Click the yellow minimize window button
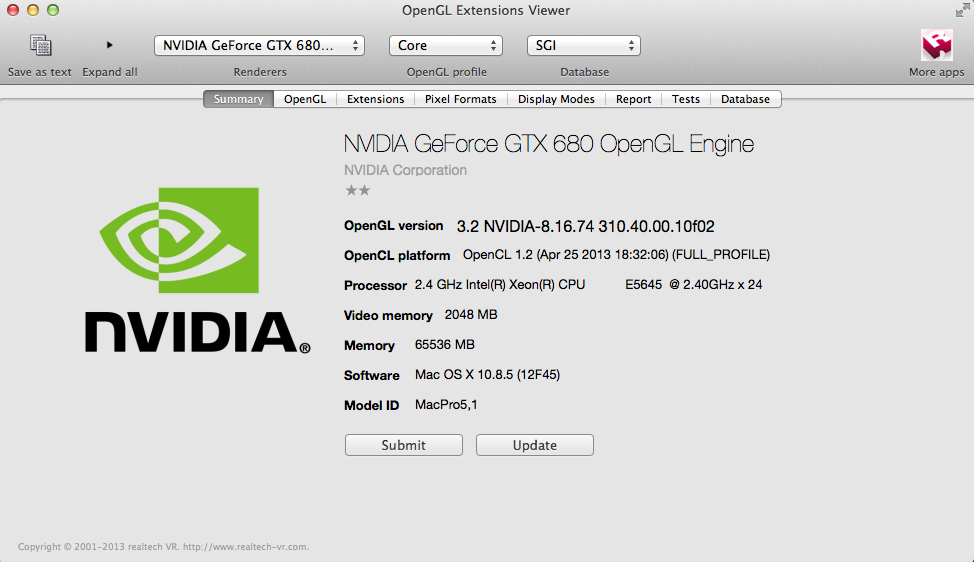This screenshot has height=562, width=974. coord(33,10)
